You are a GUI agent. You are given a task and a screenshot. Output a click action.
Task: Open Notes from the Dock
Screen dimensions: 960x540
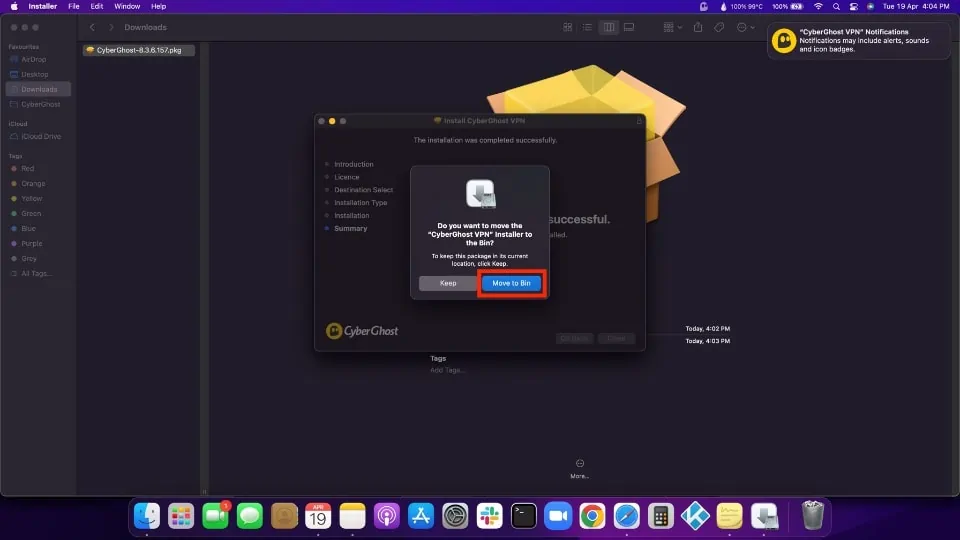(353, 516)
